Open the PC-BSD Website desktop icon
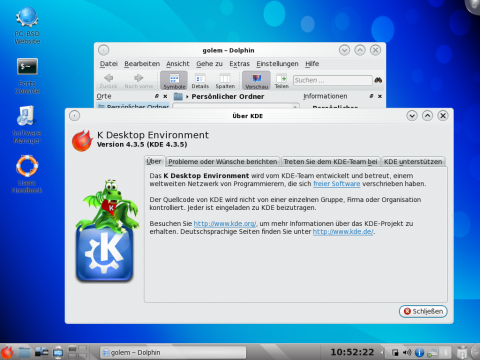480x360 pixels. (x=27, y=26)
